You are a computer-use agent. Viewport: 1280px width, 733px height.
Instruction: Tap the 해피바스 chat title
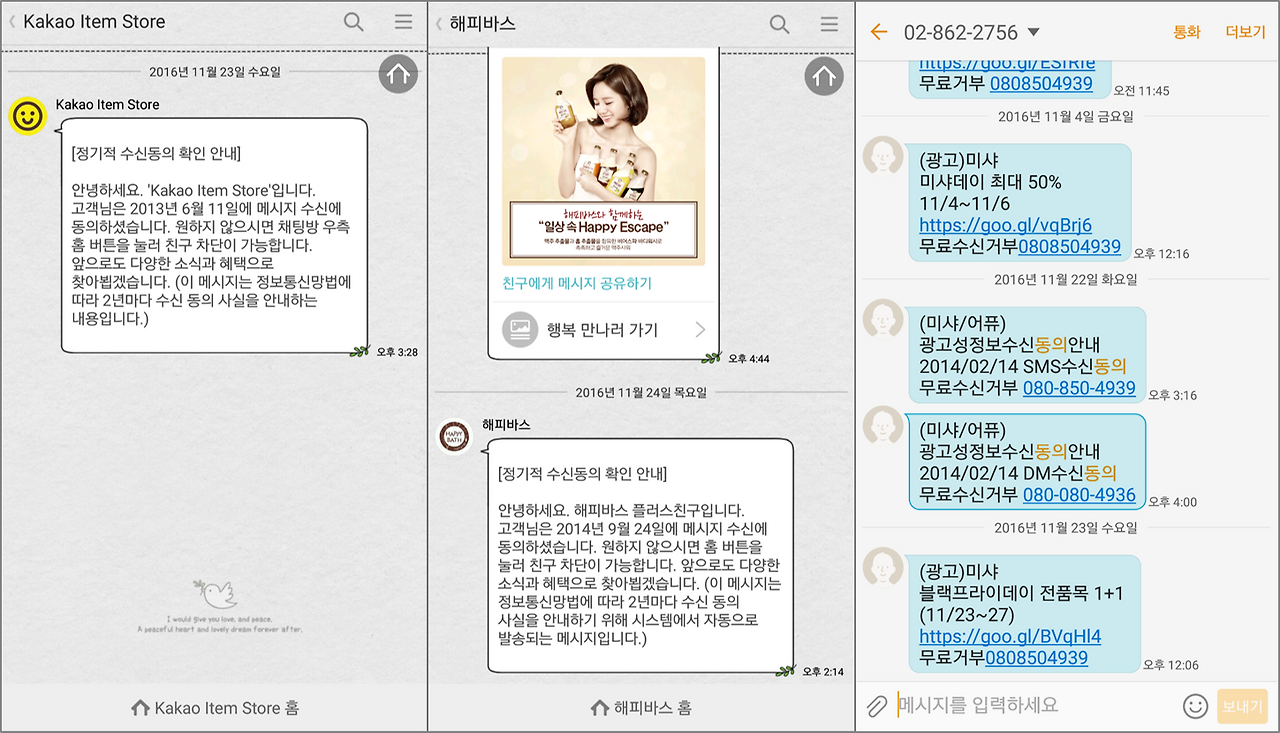click(482, 23)
